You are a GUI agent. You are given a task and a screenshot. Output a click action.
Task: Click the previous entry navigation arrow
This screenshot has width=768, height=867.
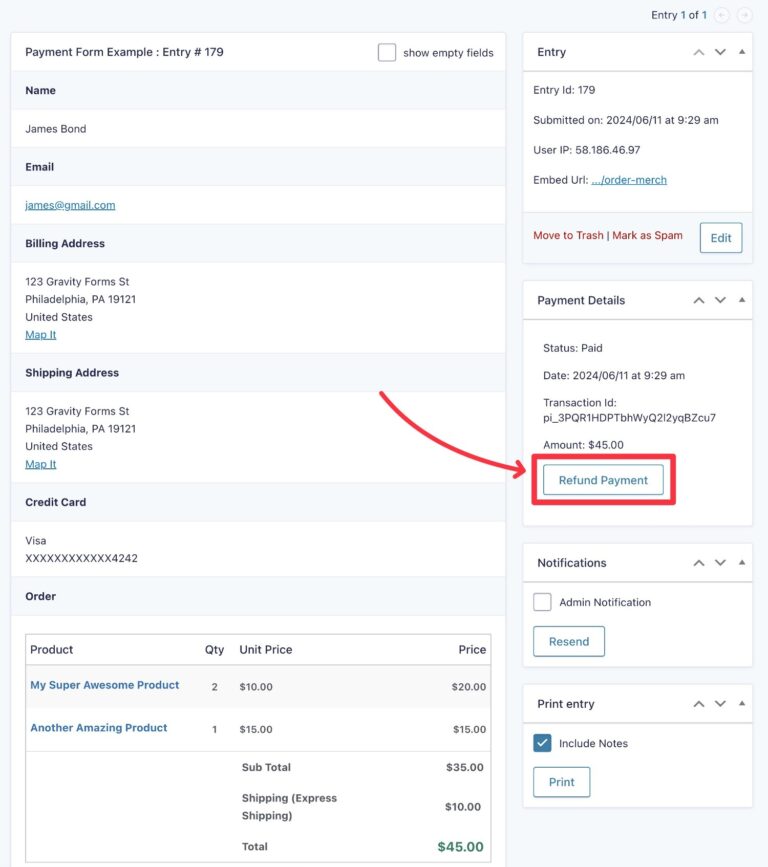723,15
